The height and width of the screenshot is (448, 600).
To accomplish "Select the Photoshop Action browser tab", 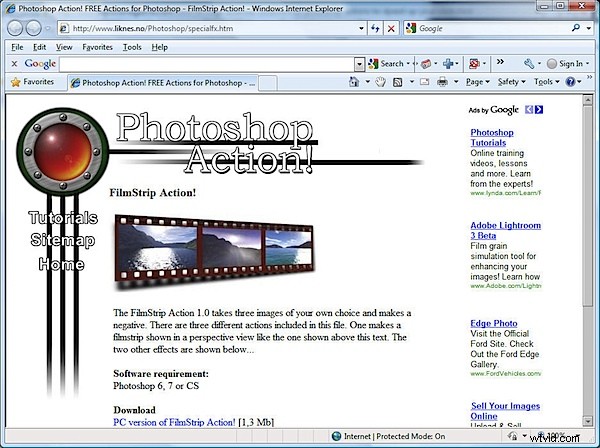I will [165, 81].
